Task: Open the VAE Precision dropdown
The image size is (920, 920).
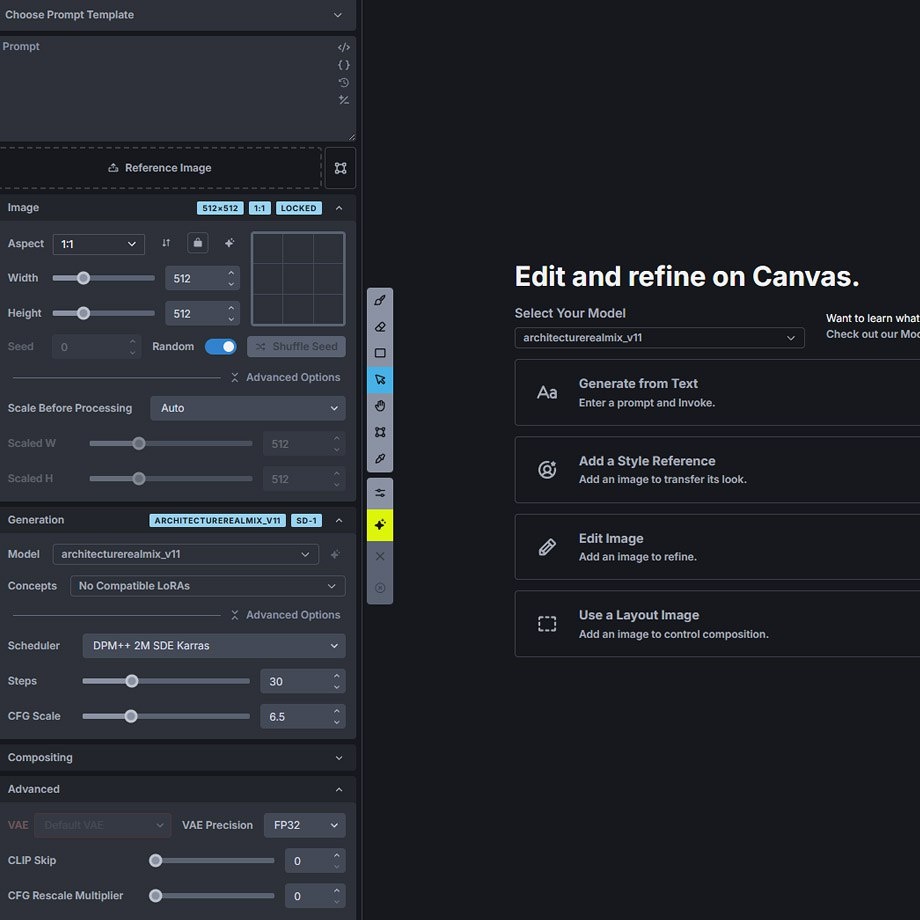Action: click(x=305, y=826)
